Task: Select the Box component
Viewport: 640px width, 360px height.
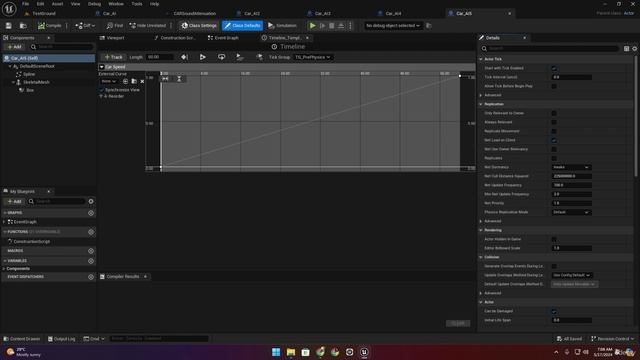Action: (30, 90)
